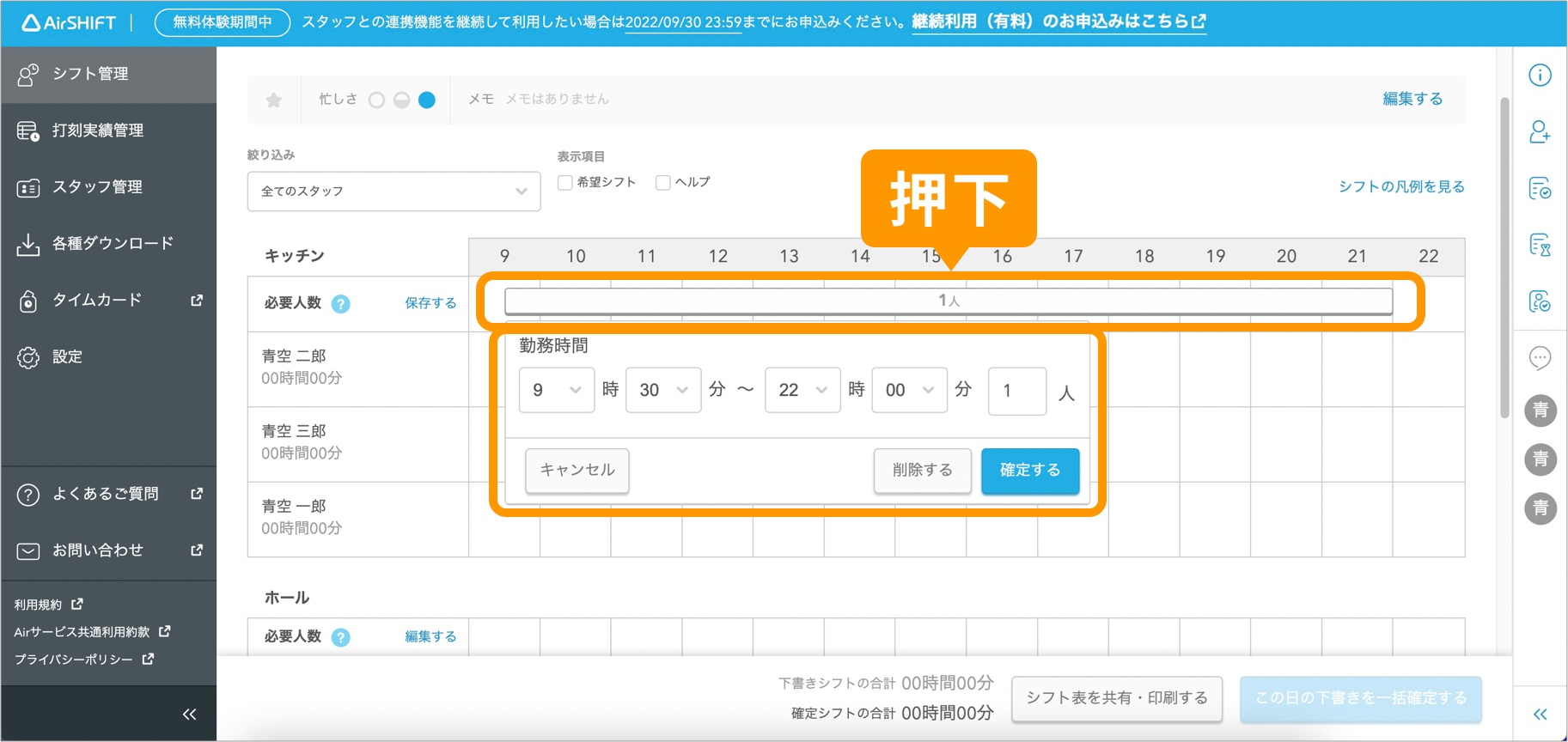Click the star favorite icon

(x=273, y=100)
